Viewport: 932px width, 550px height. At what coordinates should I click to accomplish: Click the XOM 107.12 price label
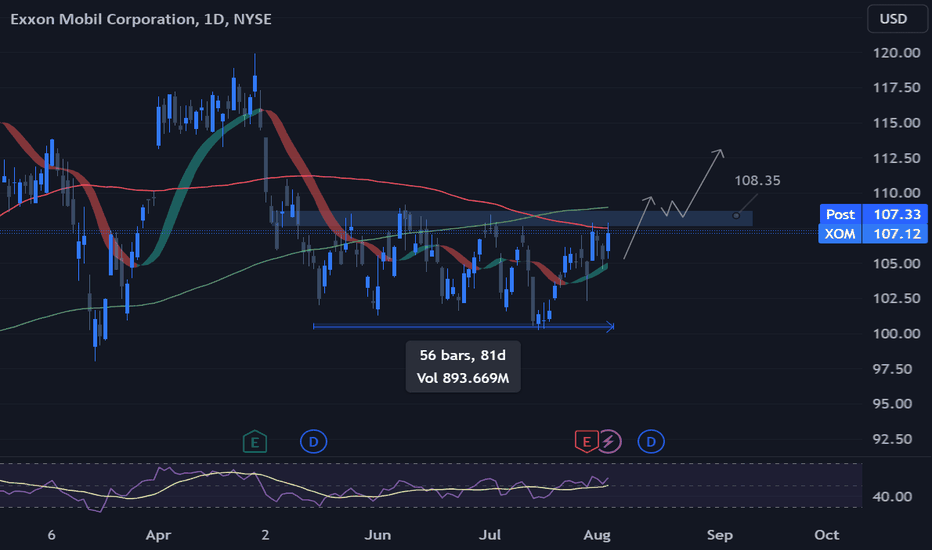[x=873, y=234]
